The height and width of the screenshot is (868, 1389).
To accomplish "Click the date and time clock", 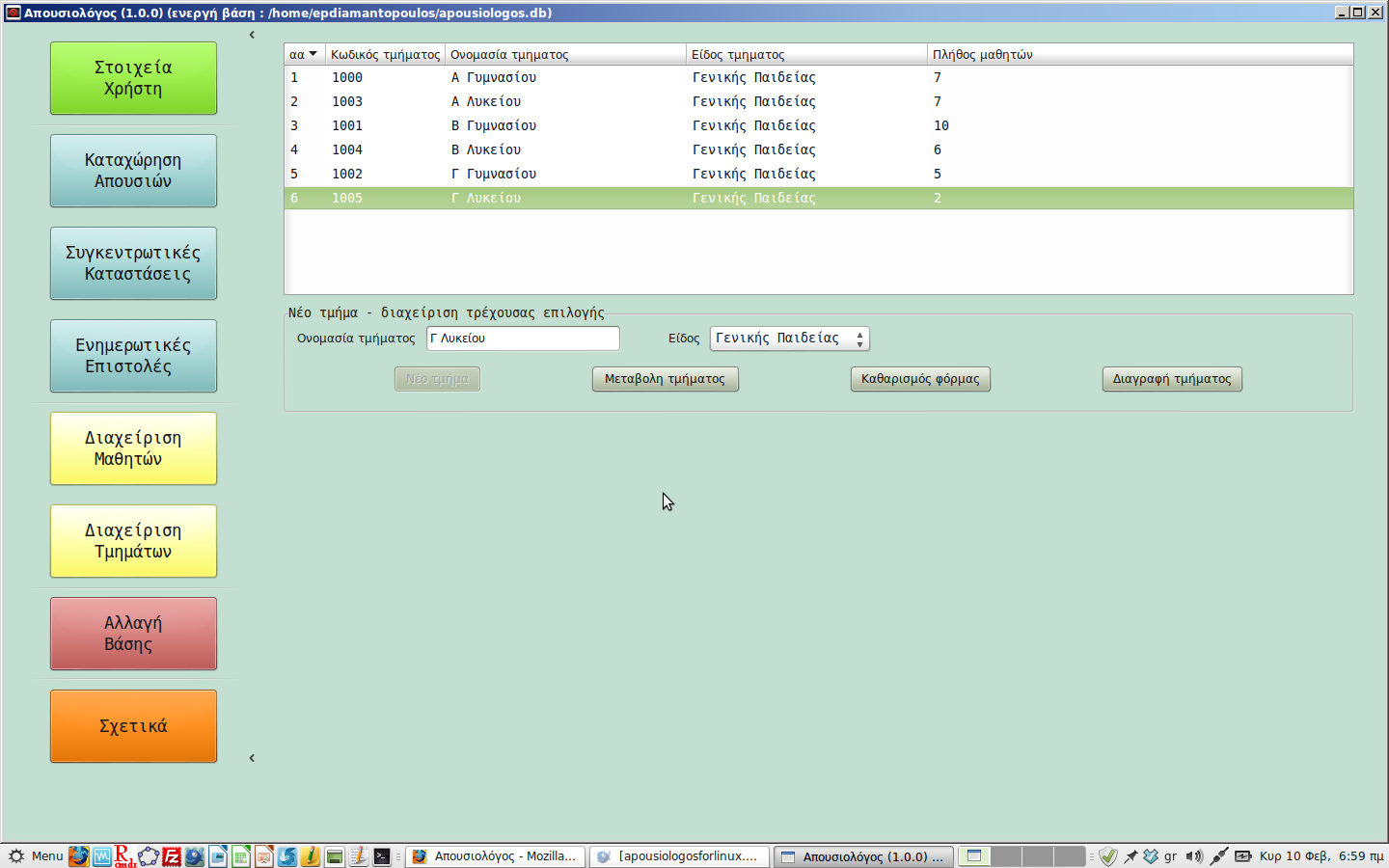I will click(1321, 856).
